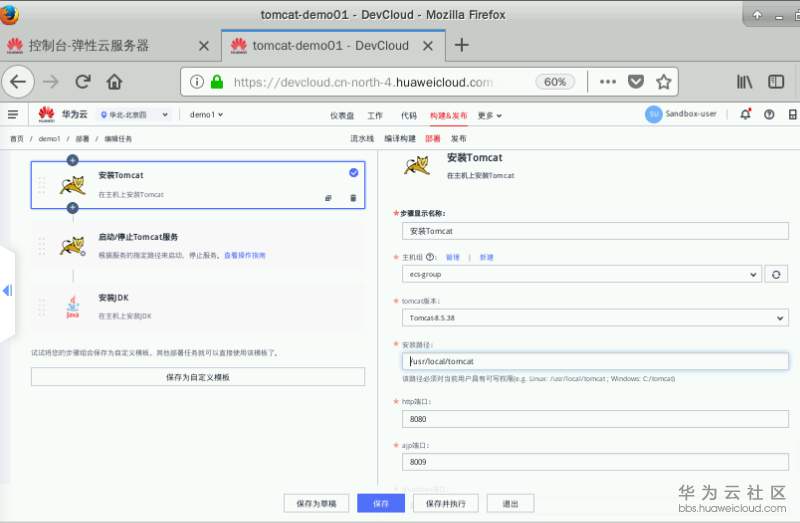Open the 查看操作指南 link
Screen dimensions: 800x523
point(245,255)
